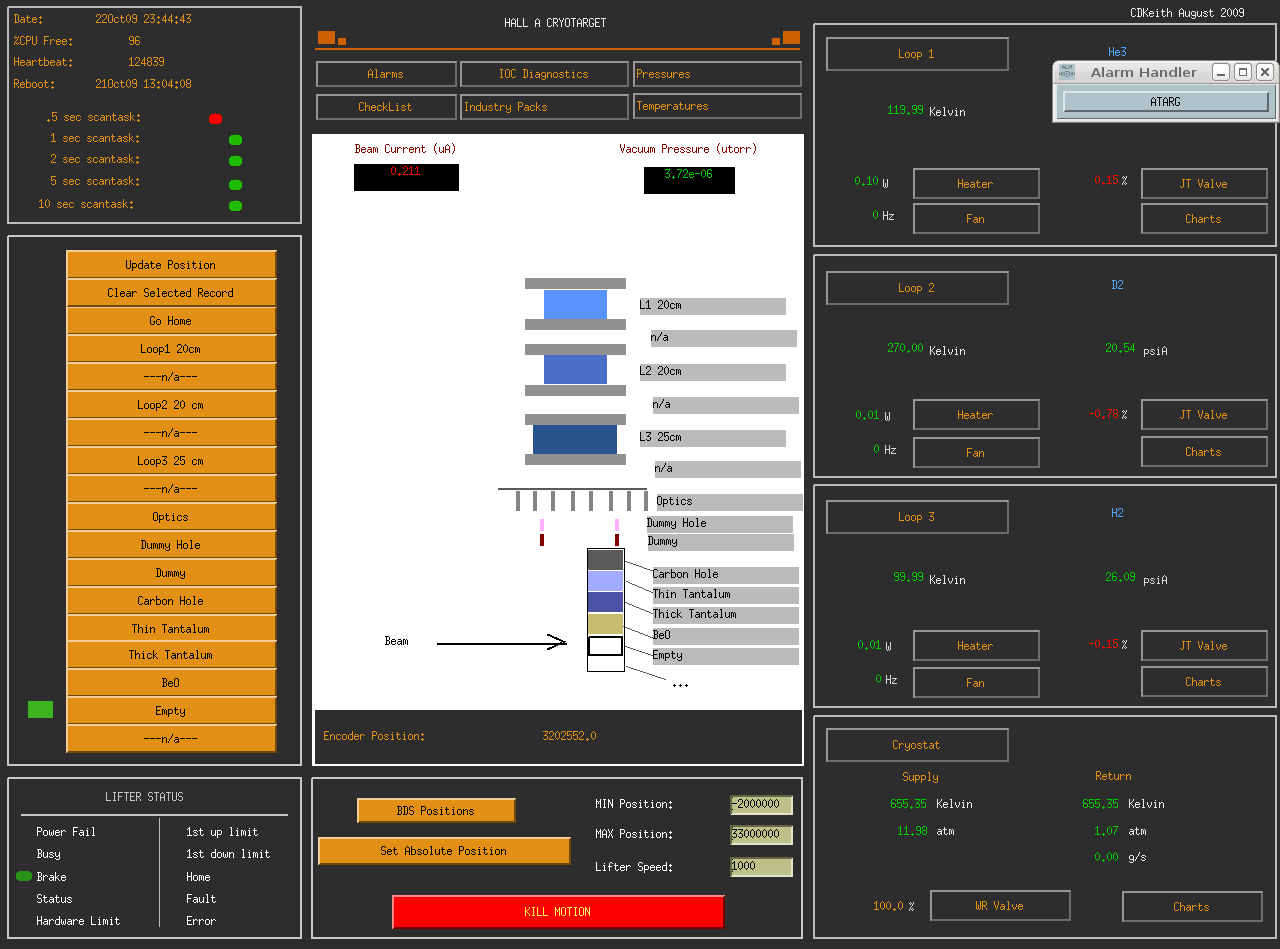Viewport: 1280px width, 949px height.
Task: Open the WR Valve control
Action: pos(1000,906)
